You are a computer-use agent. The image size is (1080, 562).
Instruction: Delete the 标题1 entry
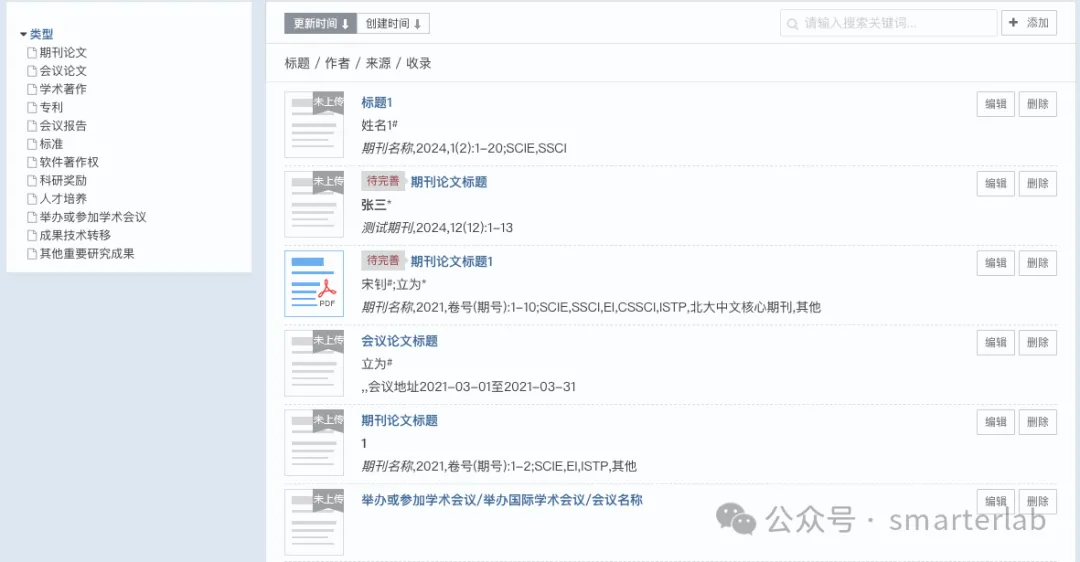(1038, 104)
